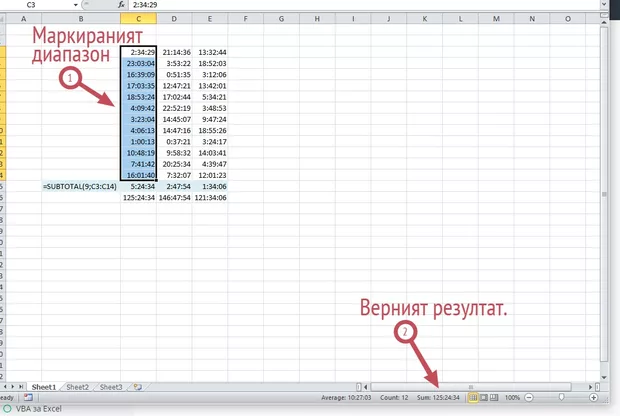This screenshot has width=620, height=416.
Task: Click cell containing 16:39:09
Action: [x=138, y=74]
